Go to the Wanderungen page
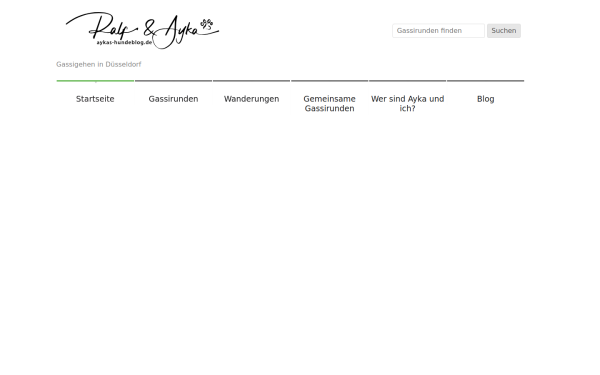 (251, 99)
